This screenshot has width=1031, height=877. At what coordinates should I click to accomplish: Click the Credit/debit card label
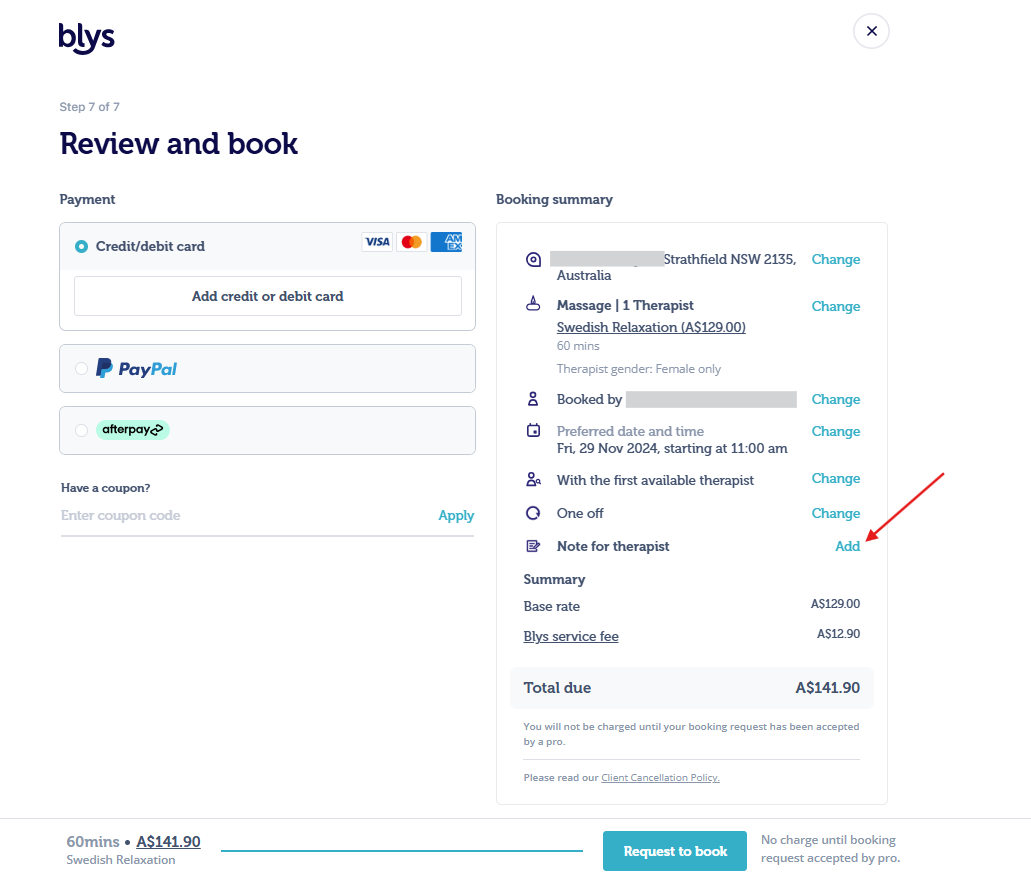pyautogui.click(x=150, y=246)
